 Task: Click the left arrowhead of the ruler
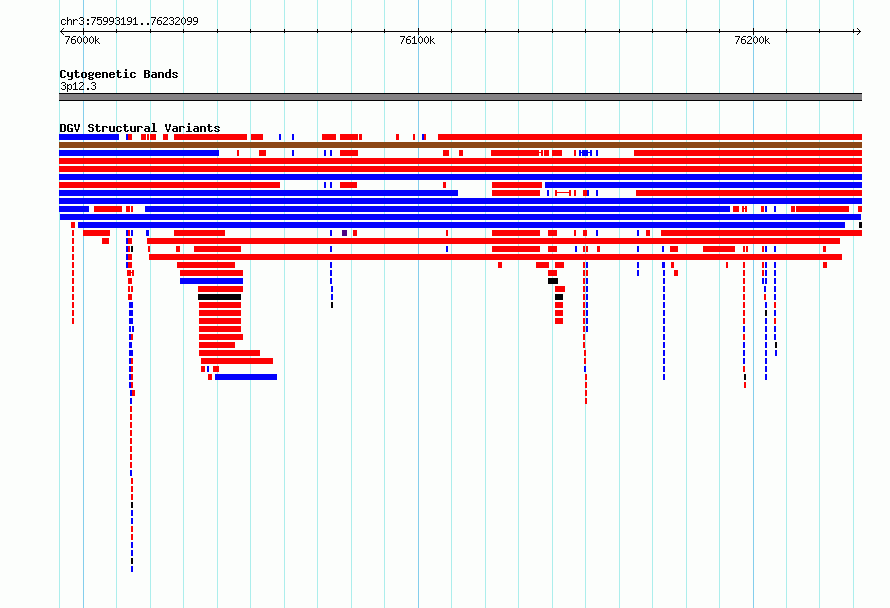point(62,32)
